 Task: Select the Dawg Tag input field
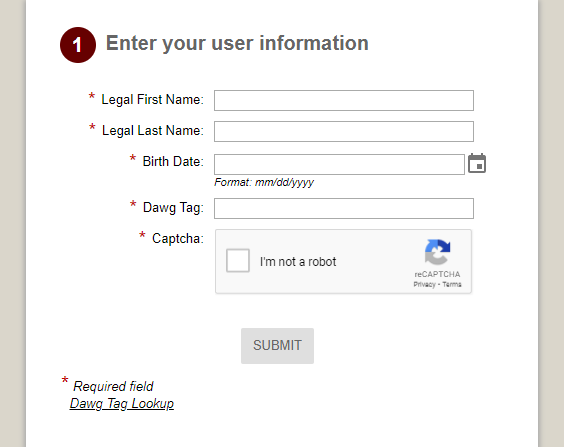point(344,208)
